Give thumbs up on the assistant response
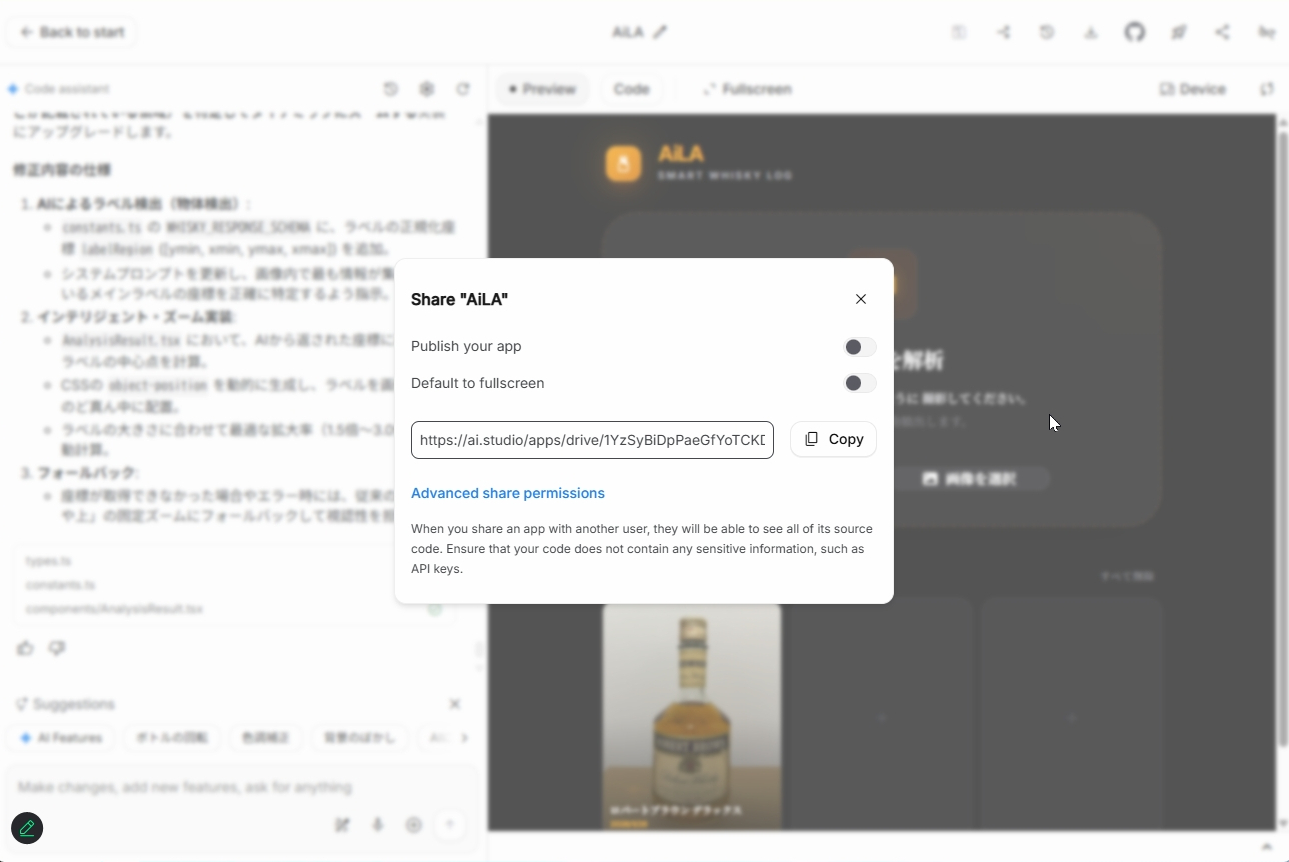Viewport: 1289px width, 862px height. [x=24, y=648]
